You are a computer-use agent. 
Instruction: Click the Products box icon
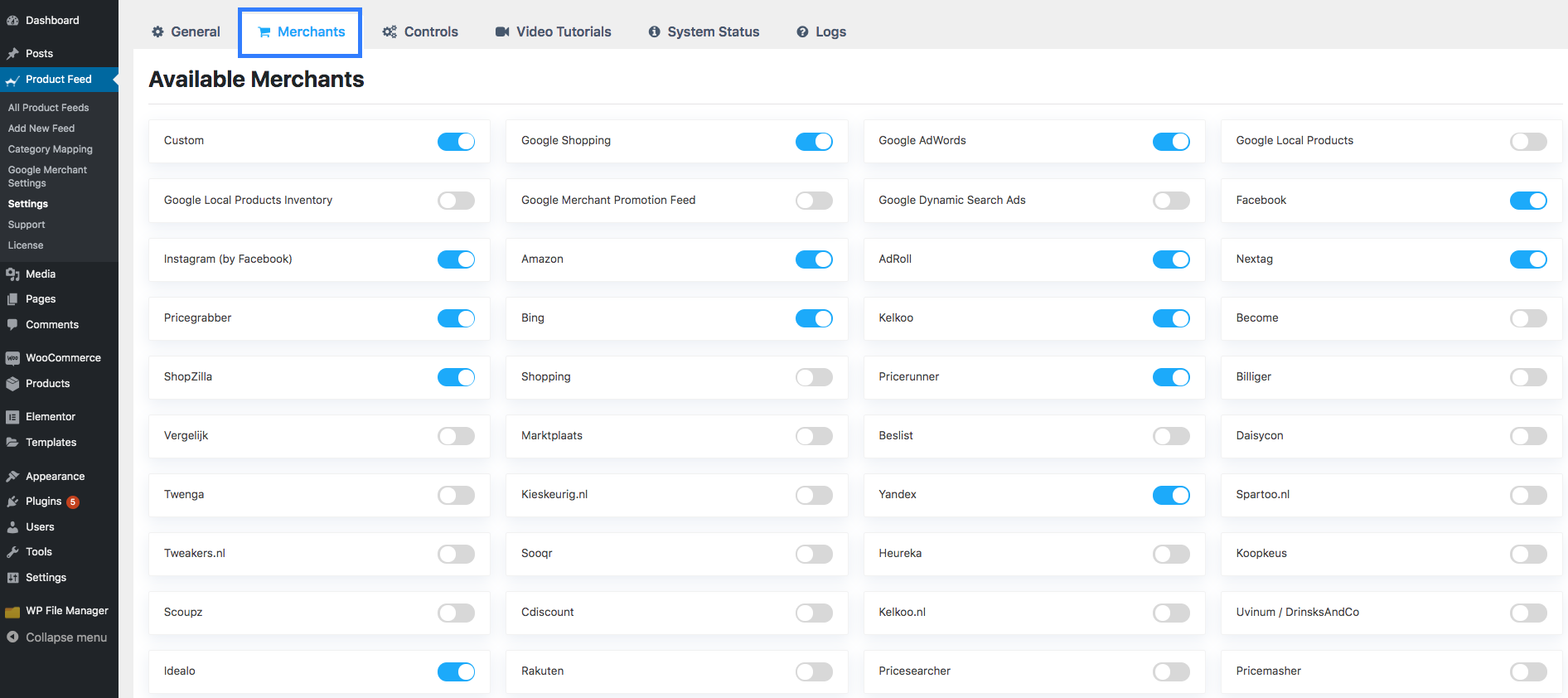click(x=12, y=384)
